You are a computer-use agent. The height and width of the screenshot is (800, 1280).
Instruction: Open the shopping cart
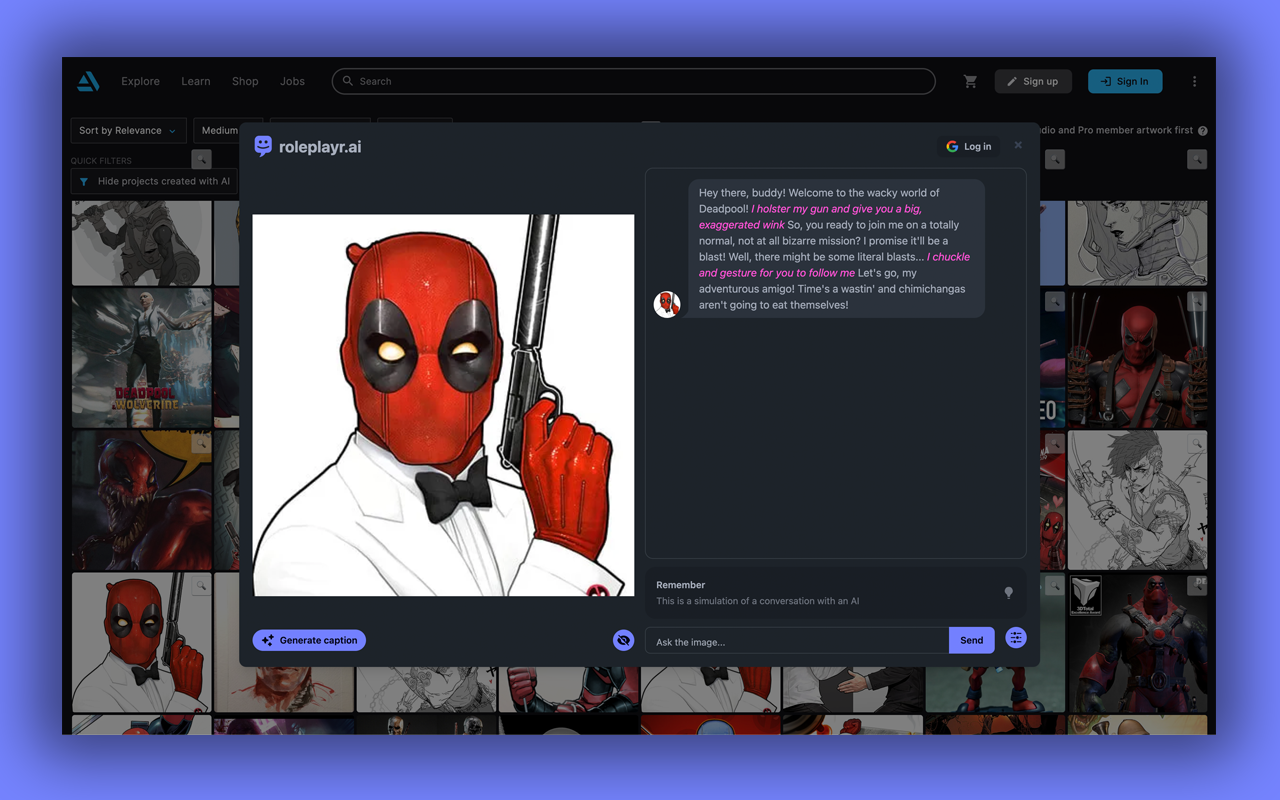969,81
